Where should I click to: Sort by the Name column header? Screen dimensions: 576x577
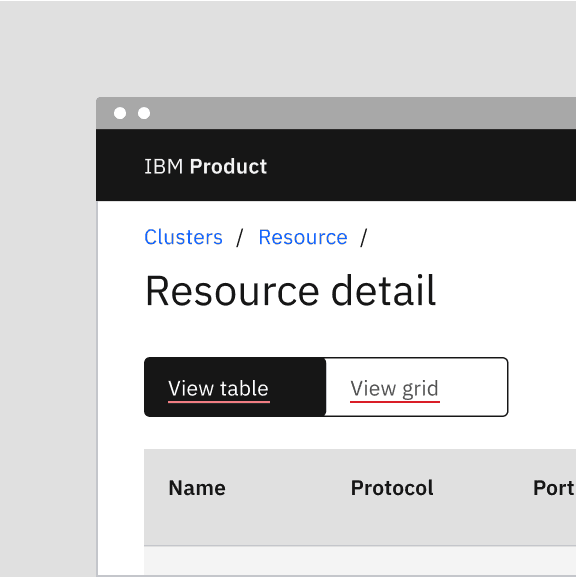point(197,488)
